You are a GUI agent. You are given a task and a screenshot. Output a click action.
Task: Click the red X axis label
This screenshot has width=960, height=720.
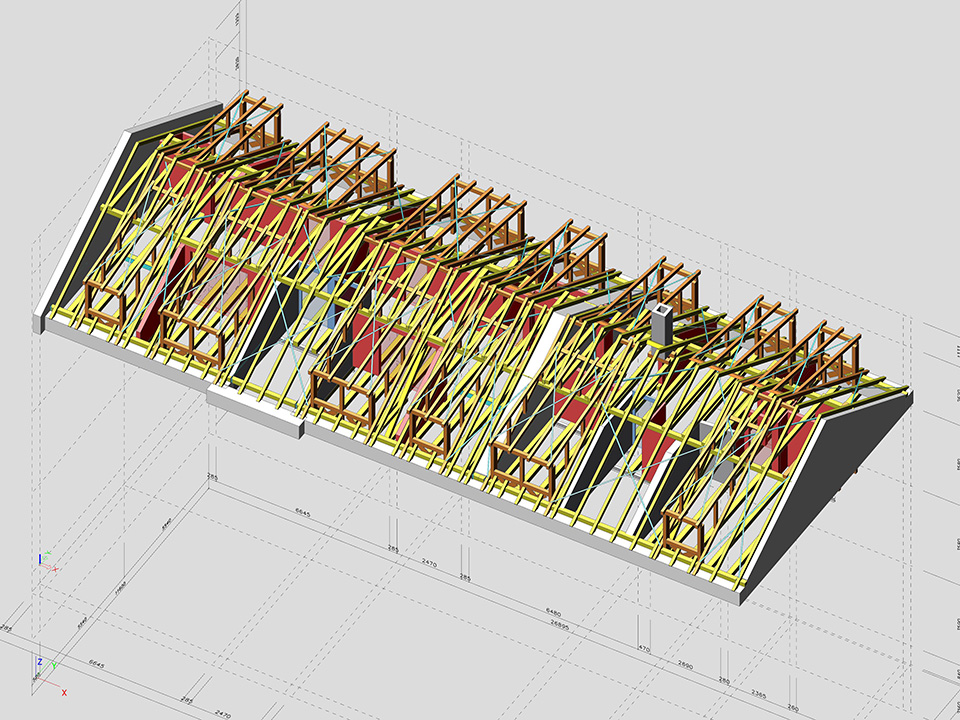point(64,692)
